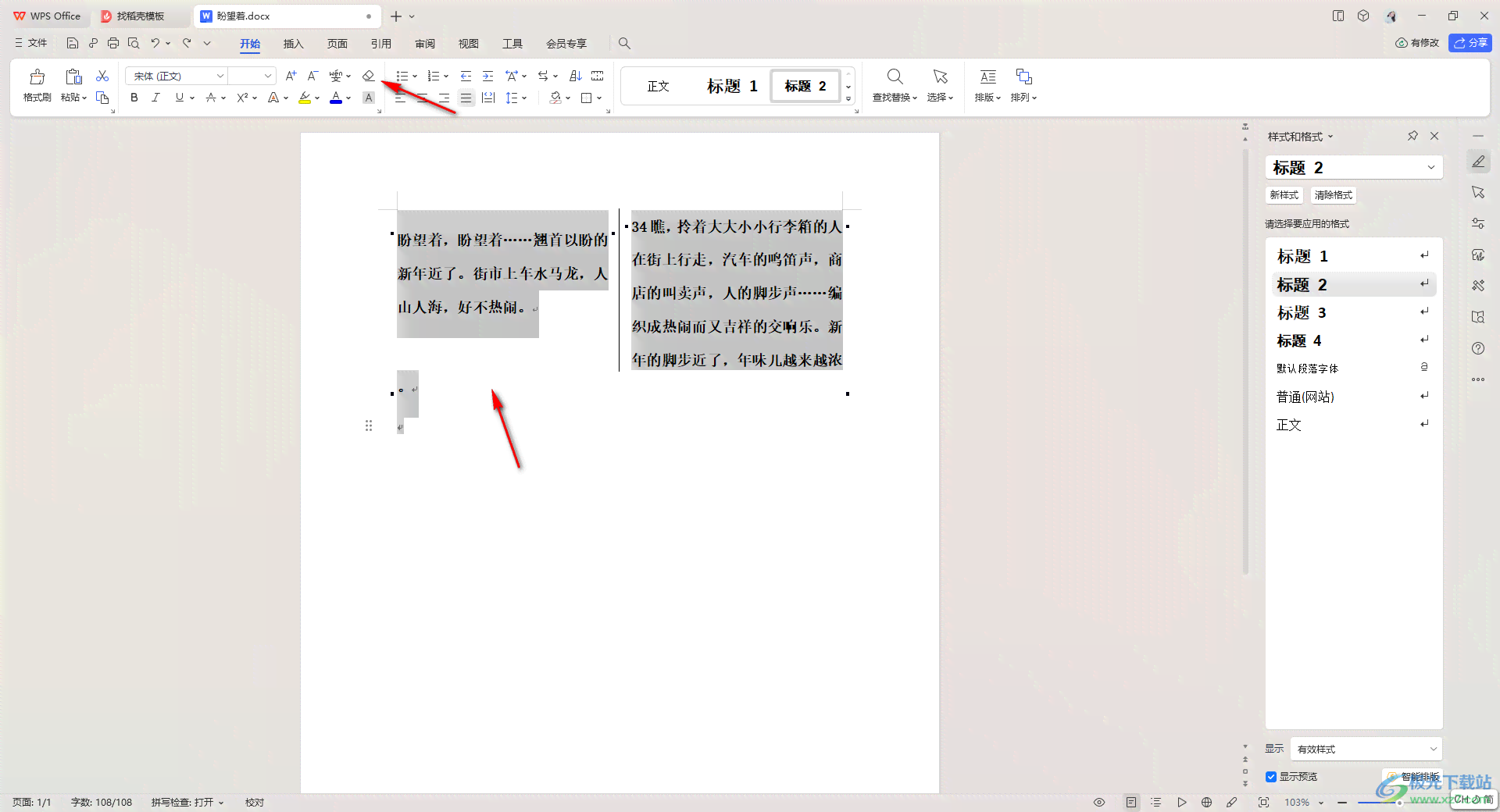Open the 引用 ribbon tab
The height and width of the screenshot is (812, 1500).
[380, 44]
